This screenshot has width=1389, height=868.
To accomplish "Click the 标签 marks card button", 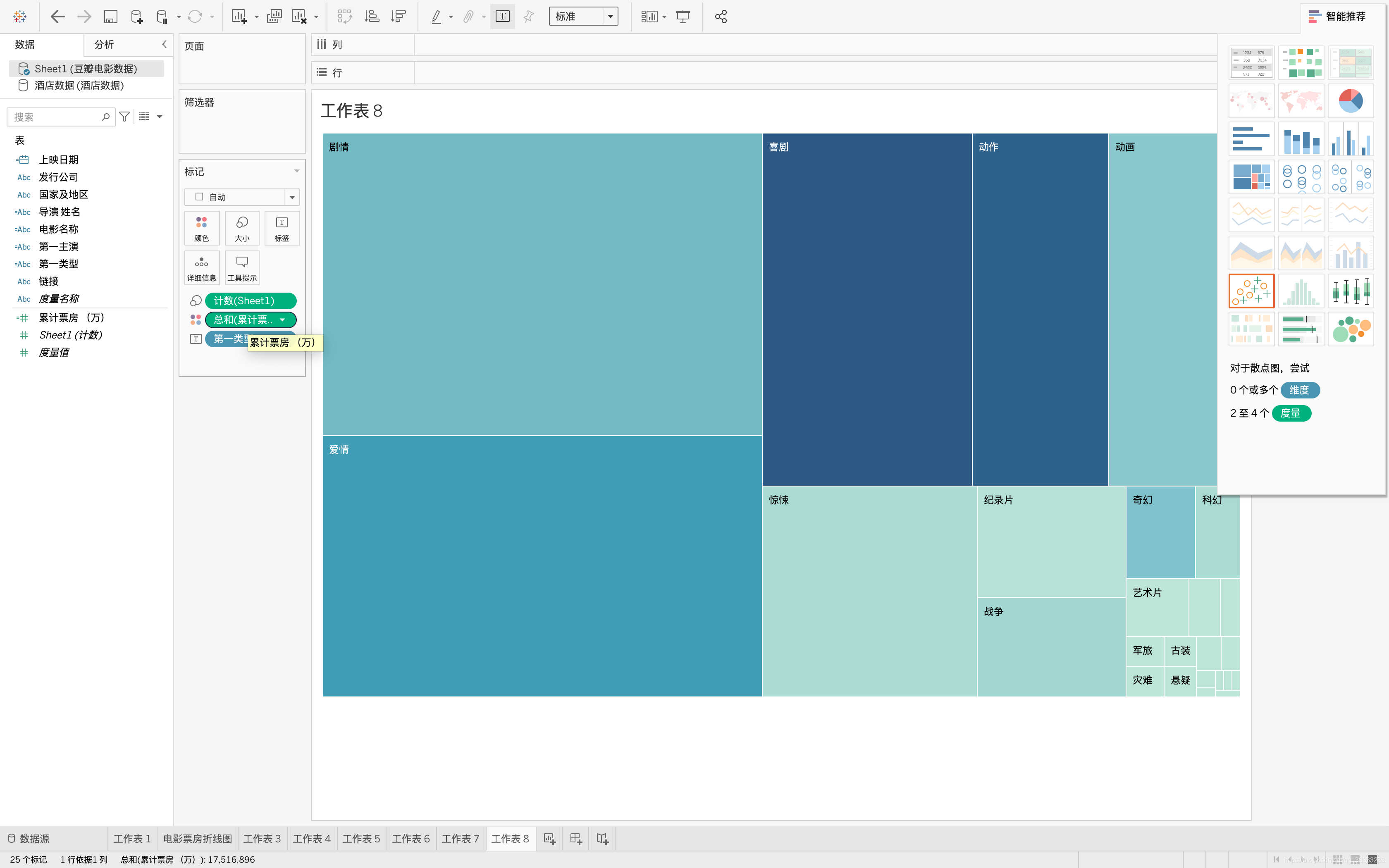I will pos(282,228).
